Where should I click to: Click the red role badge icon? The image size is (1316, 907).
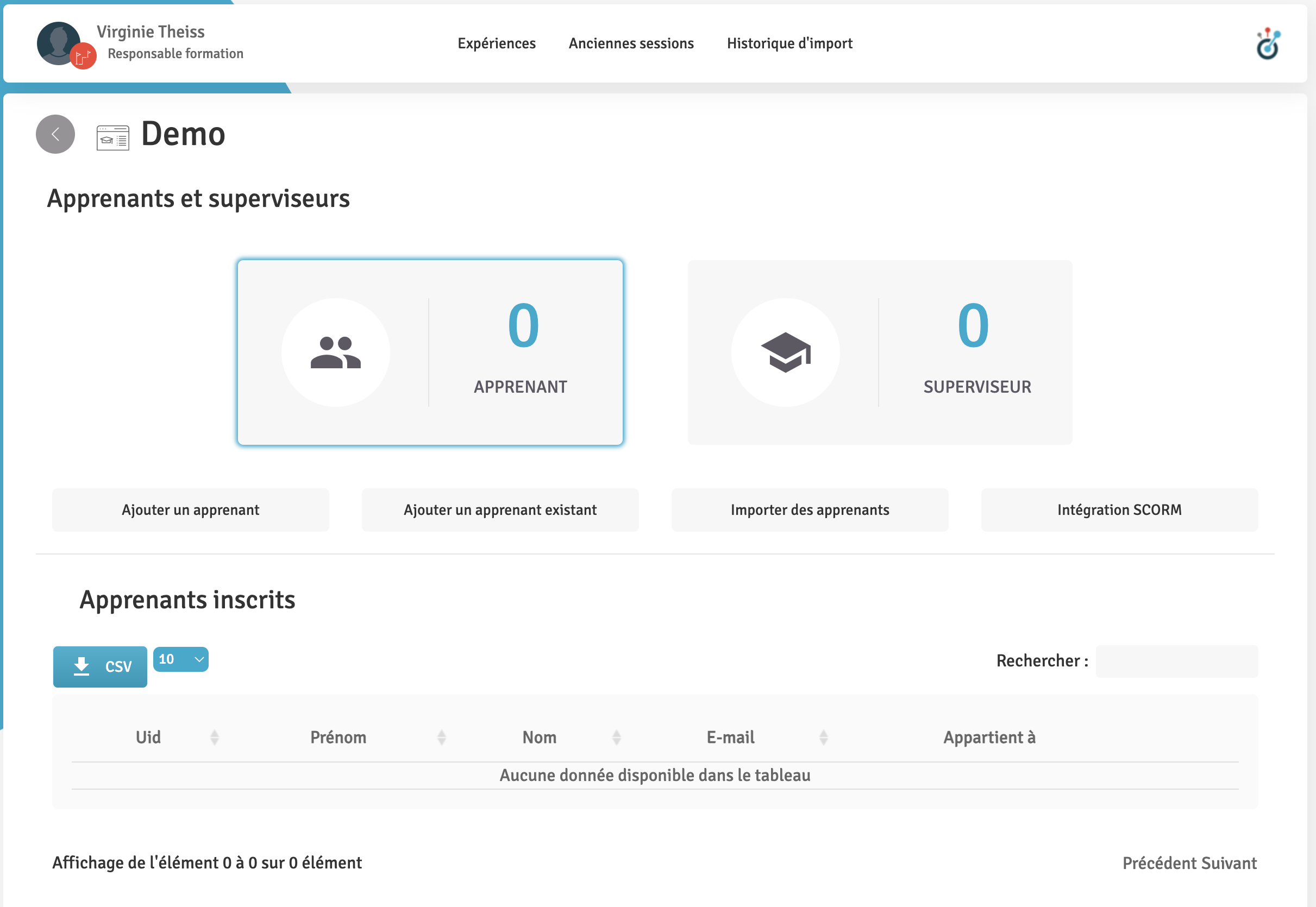[83, 56]
